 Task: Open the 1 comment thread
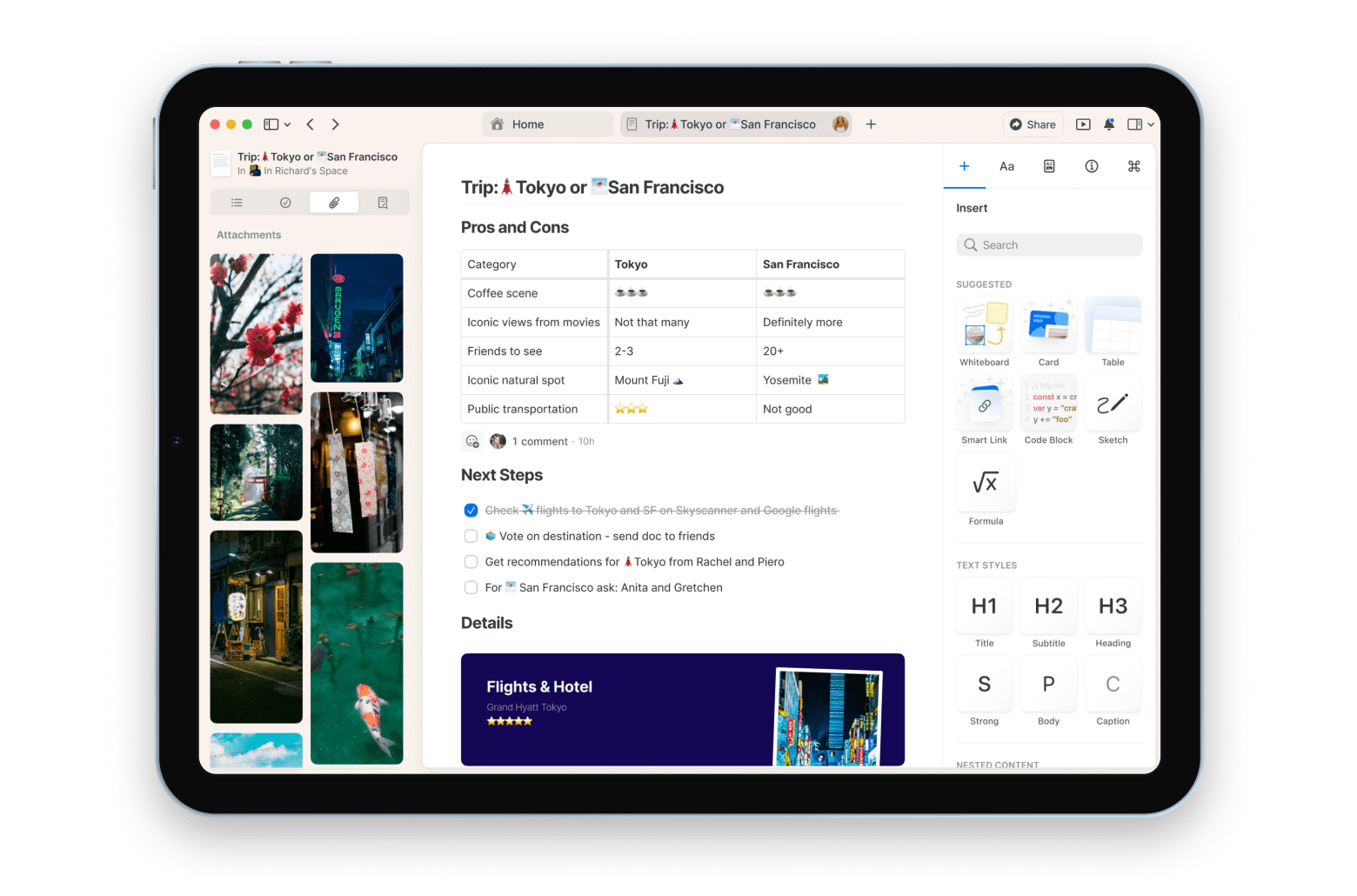539,441
